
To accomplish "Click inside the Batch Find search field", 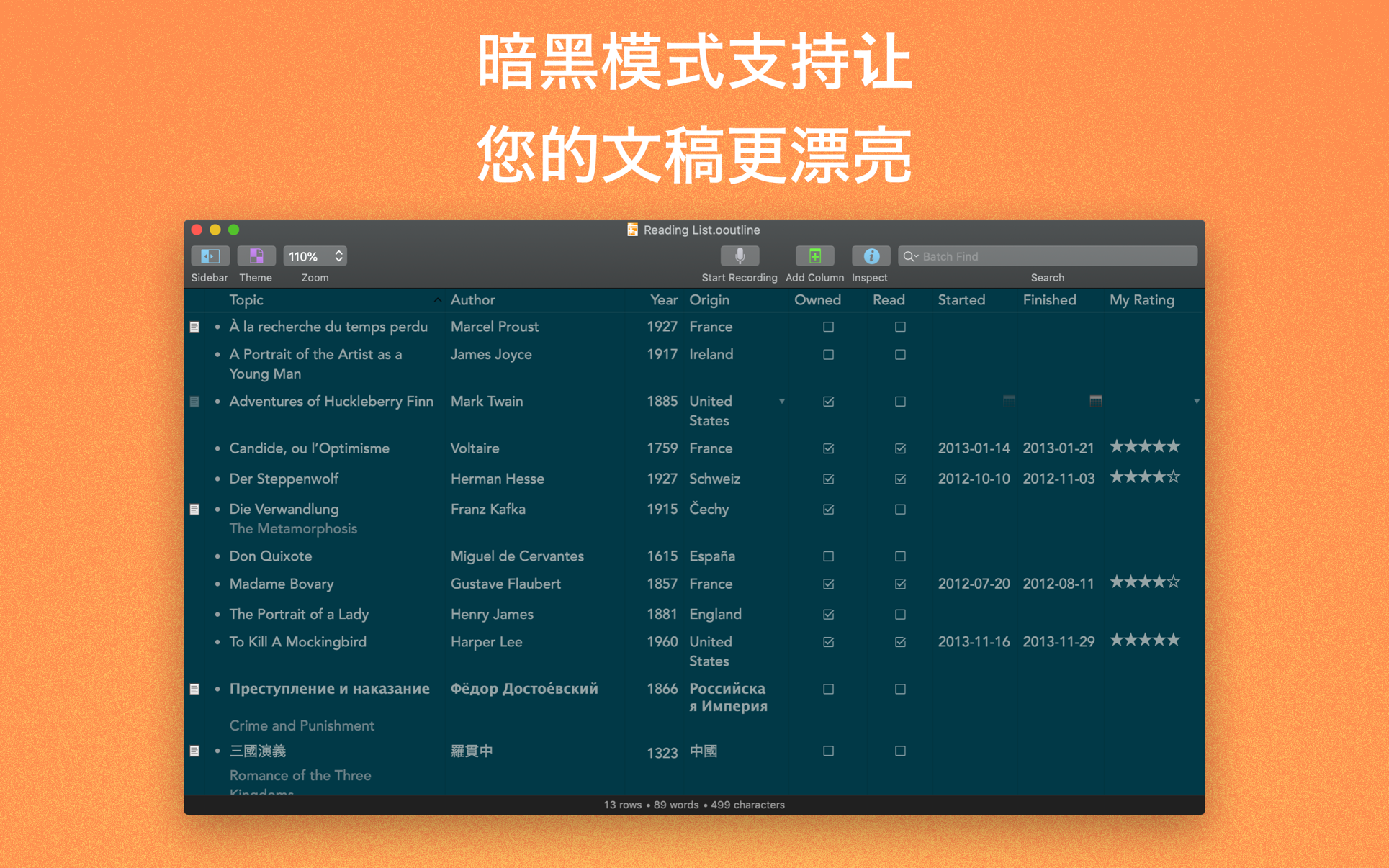I will [1044, 256].
